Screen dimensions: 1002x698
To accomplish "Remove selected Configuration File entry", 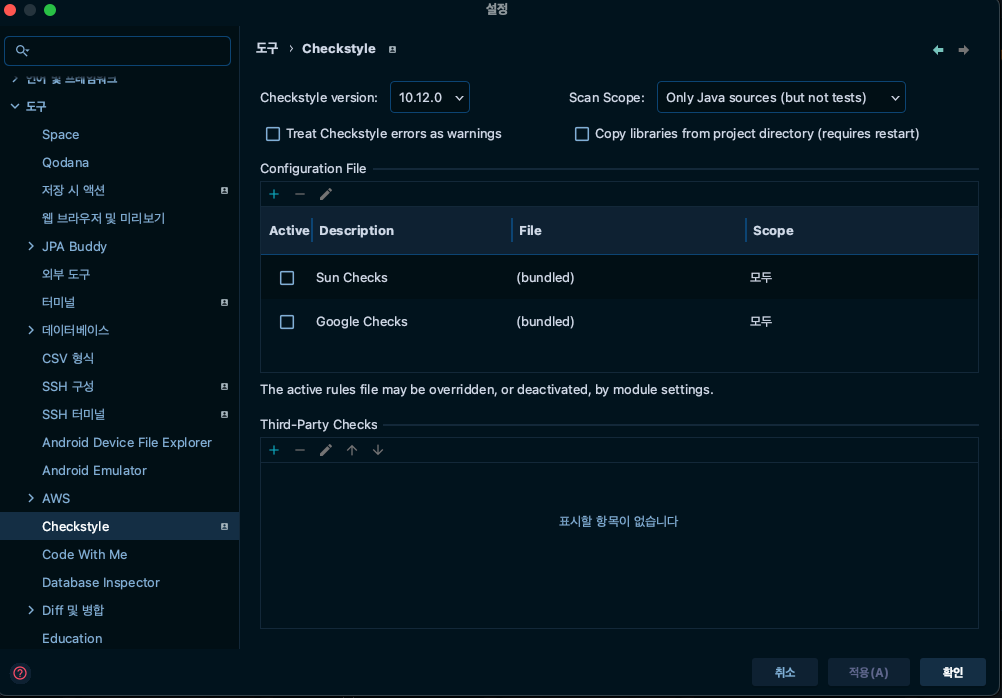I will coord(300,194).
